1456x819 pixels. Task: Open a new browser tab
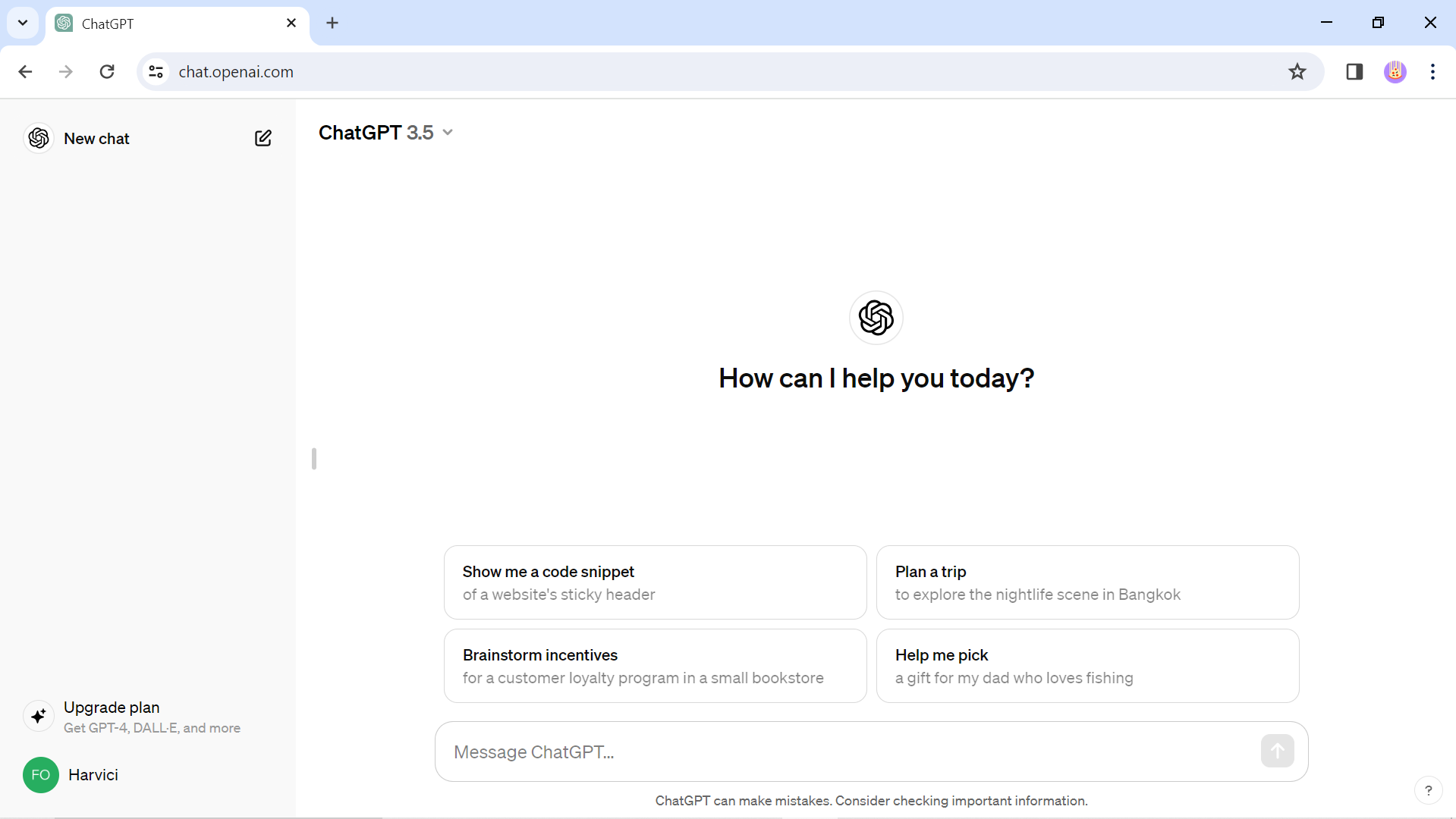click(x=332, y=23)
